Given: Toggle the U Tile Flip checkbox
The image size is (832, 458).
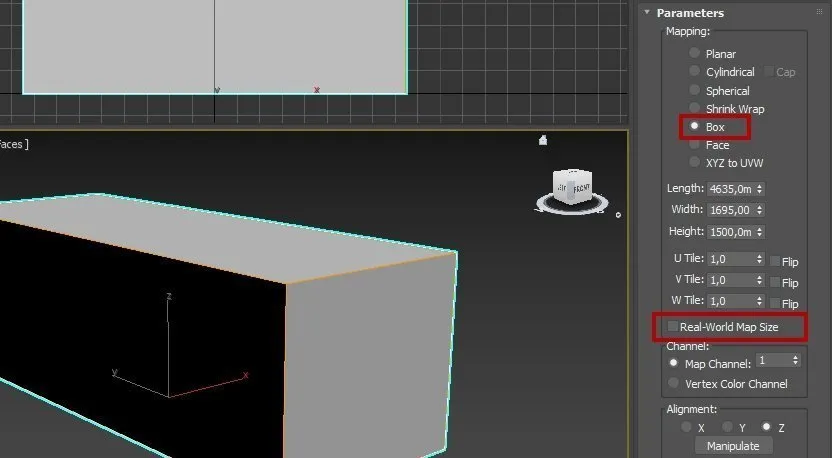Looking at the screenshot, I should point(775,261).
